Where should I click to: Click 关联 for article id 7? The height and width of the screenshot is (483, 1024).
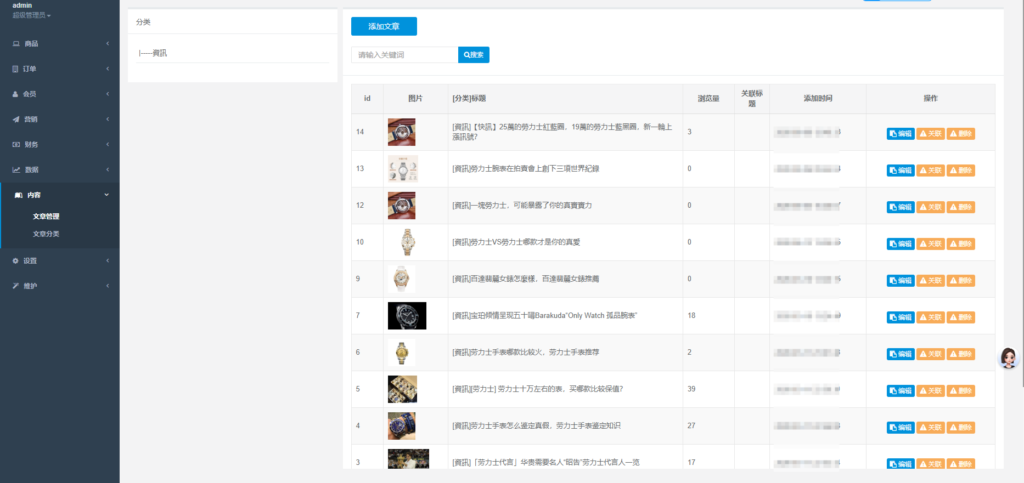click(931, 317)
